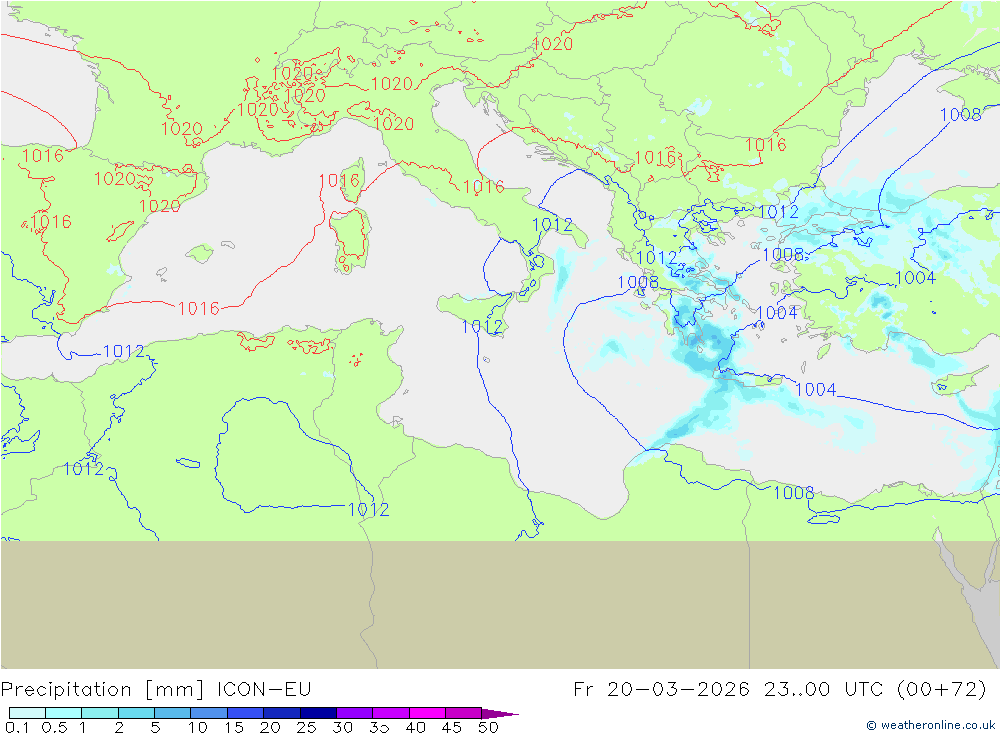Click the legend value "25"
The height and width of the screenshot is (733, 1000).
(x=306, y=727)
